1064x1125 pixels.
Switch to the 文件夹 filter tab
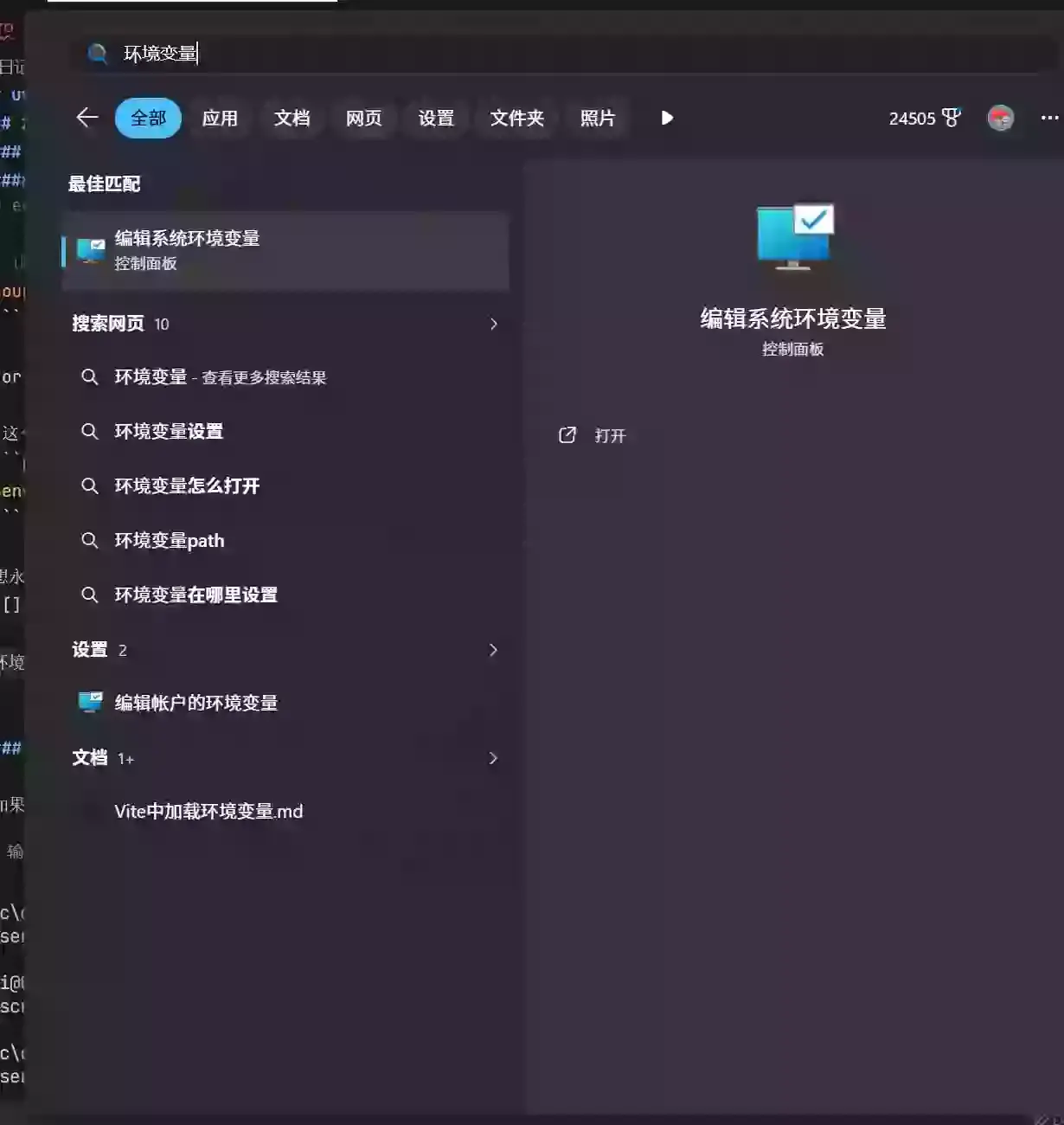pyautogui.click(x=516, y=119)
